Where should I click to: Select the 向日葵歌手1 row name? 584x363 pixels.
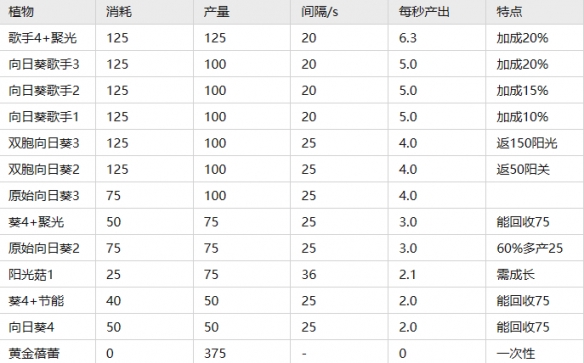(44, 117)
